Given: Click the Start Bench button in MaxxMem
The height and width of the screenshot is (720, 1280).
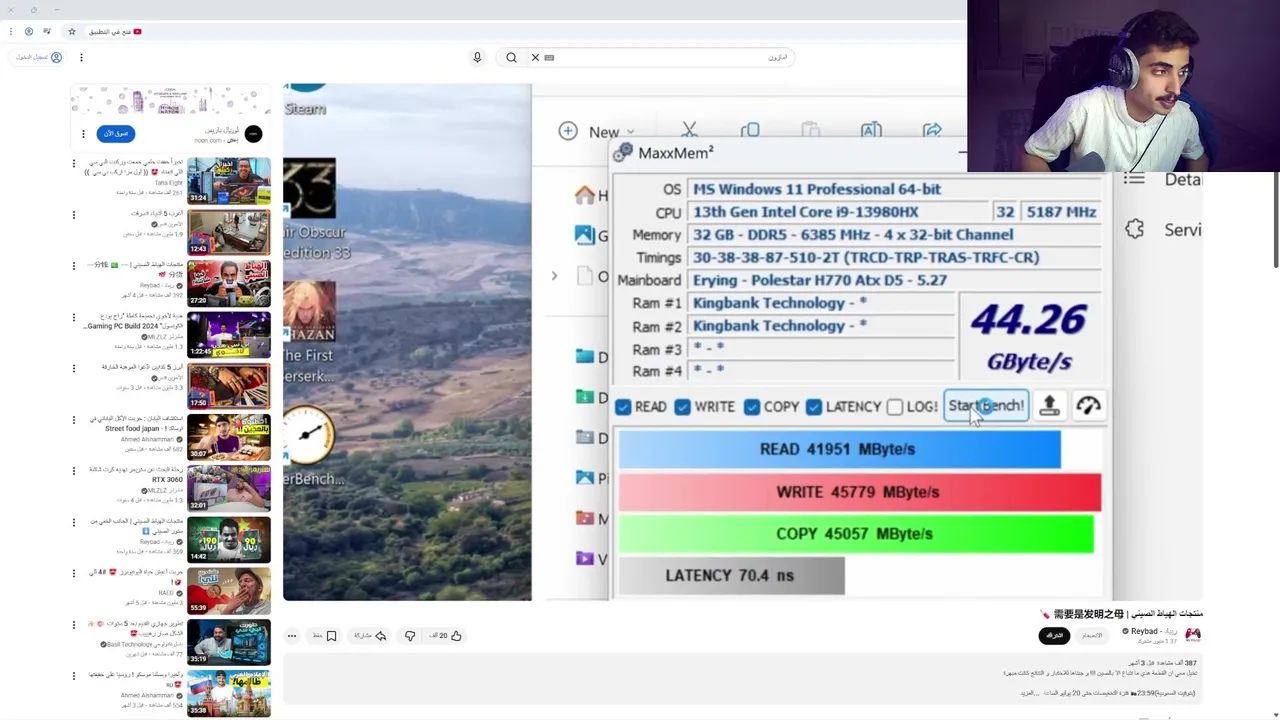Looking at the screenshot, I should point(986,405).
